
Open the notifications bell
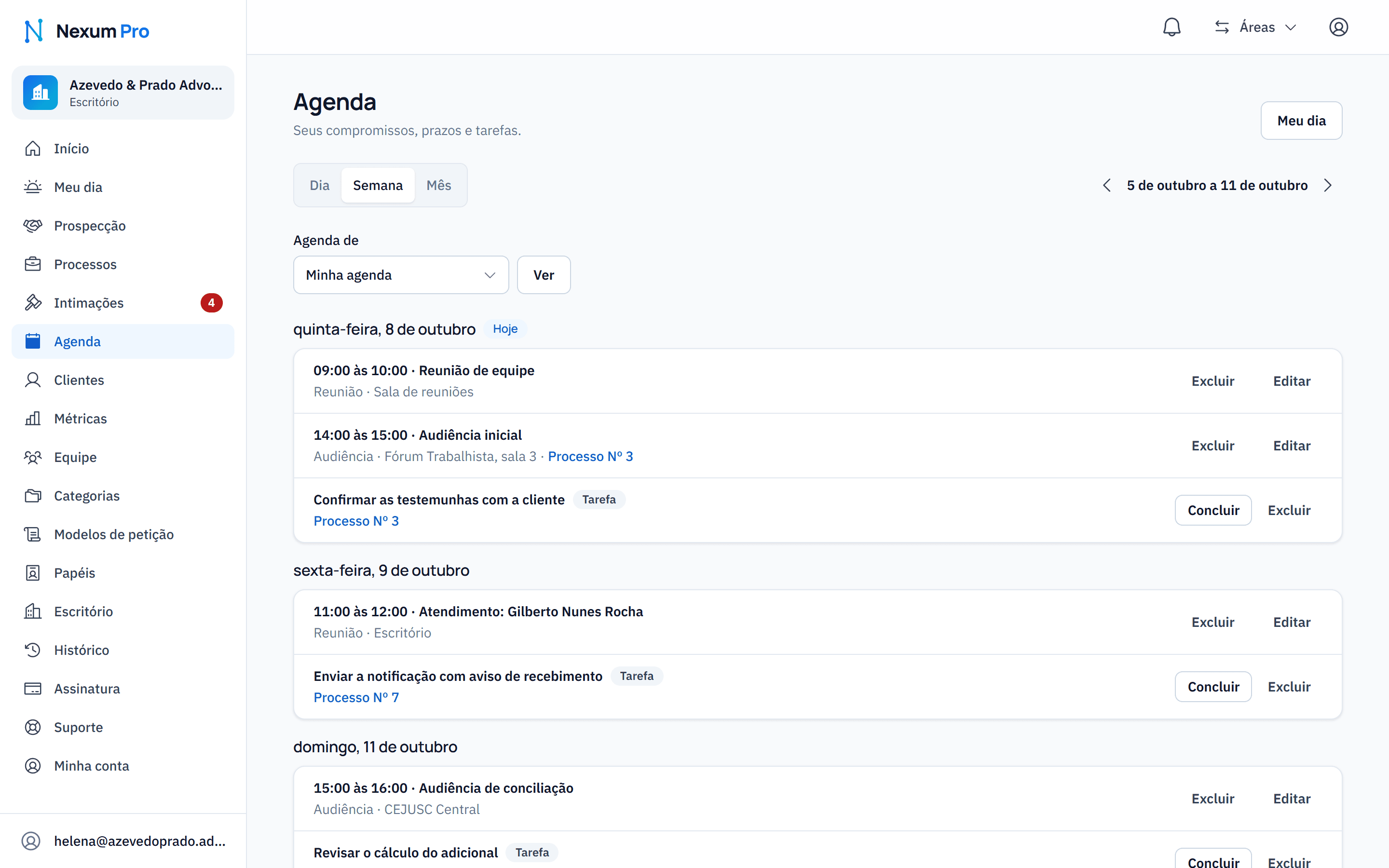(x=1171, y=27)
